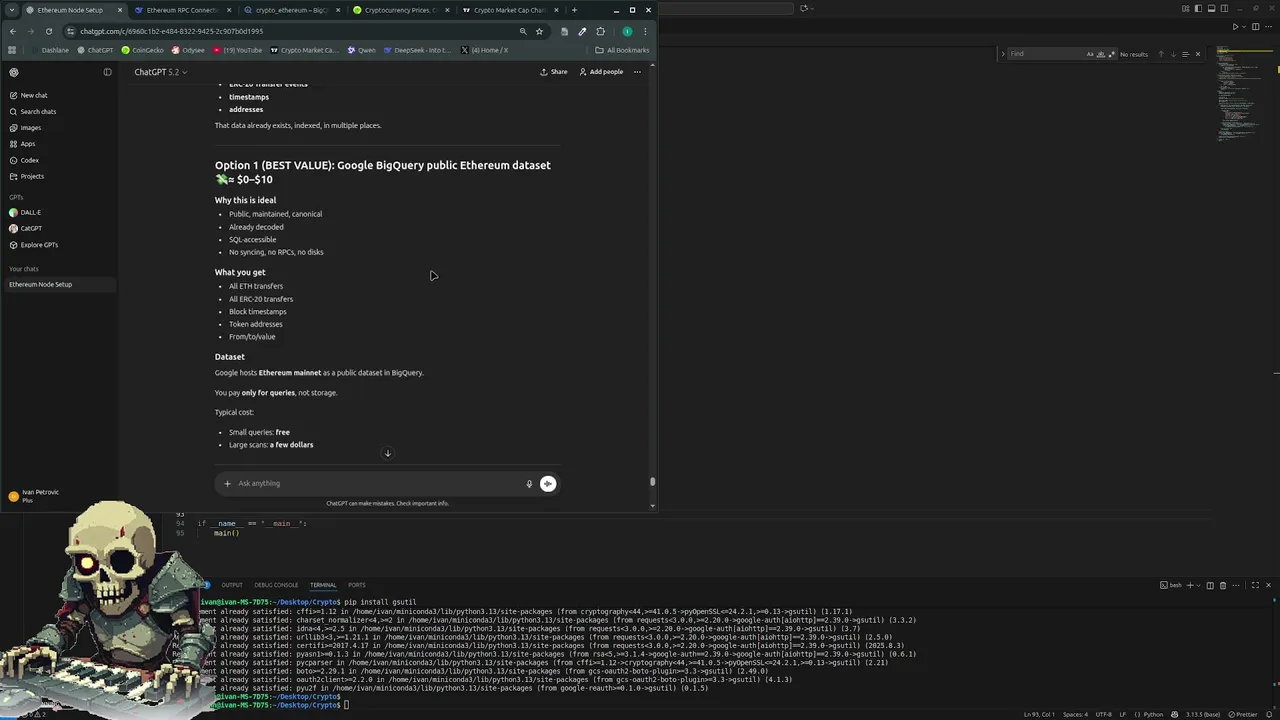Open the browser extensions puzzle icon

click(600, 31)
